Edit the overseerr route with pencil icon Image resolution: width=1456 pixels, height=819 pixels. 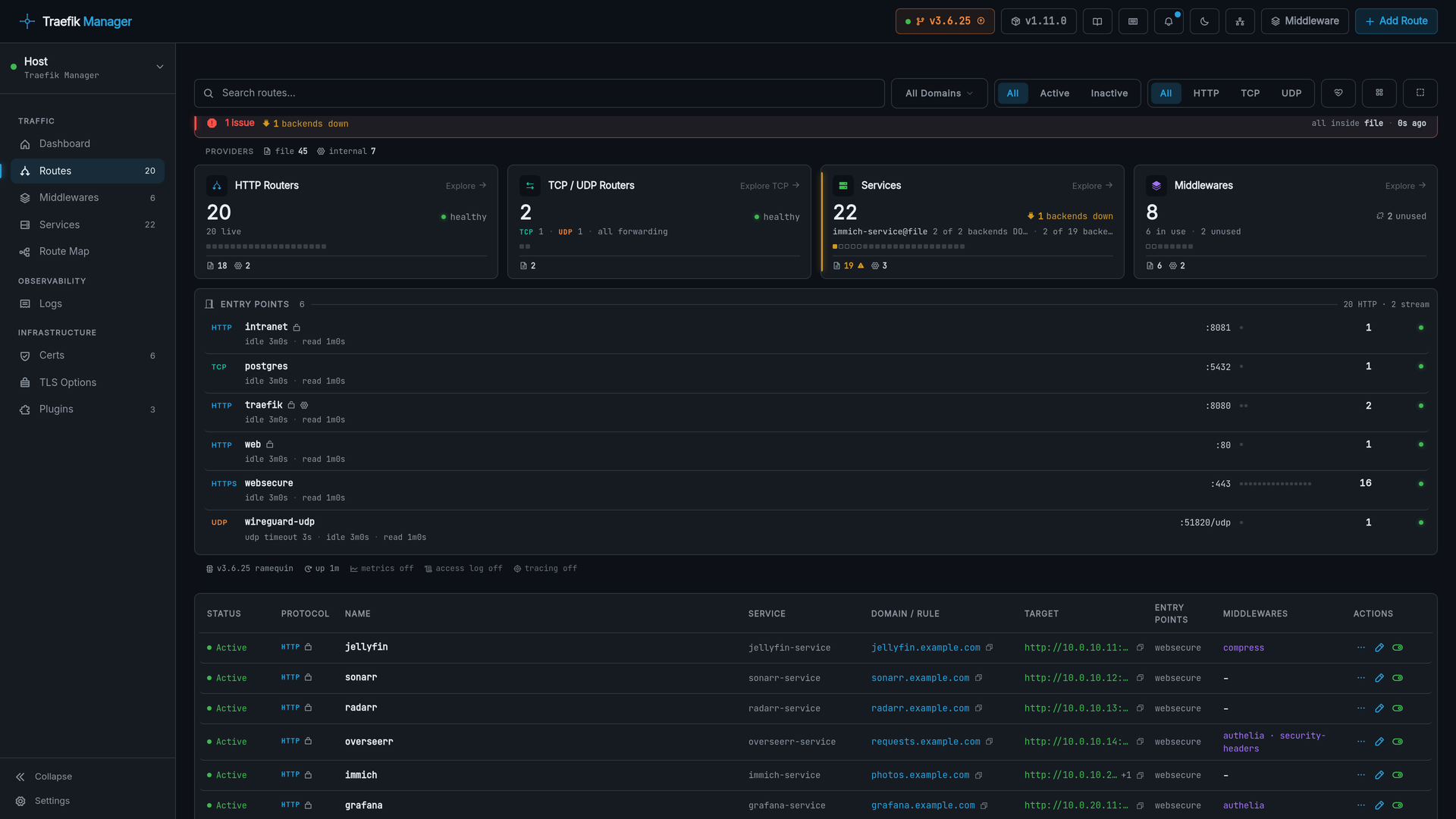(x=1379, y=742)
